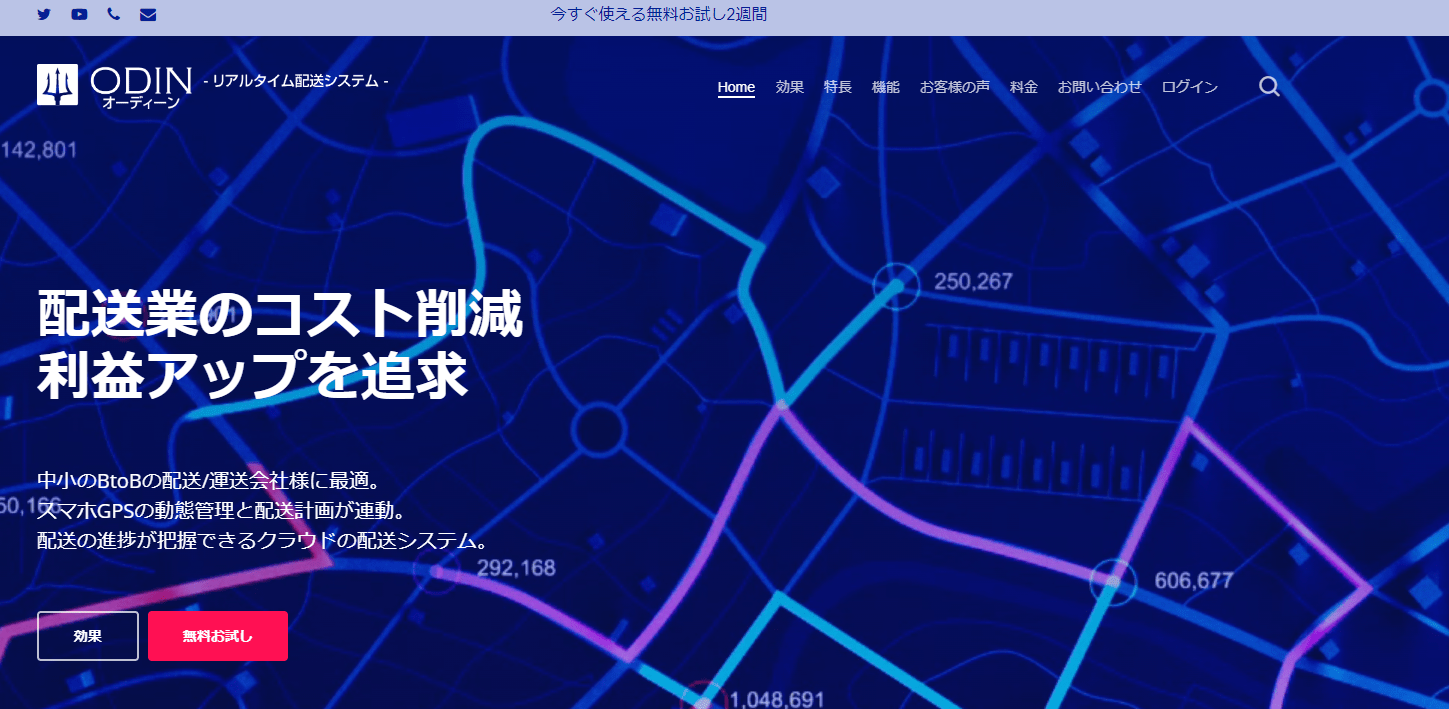
Task: Click the email envelope icon
Action: coord(148,15)
